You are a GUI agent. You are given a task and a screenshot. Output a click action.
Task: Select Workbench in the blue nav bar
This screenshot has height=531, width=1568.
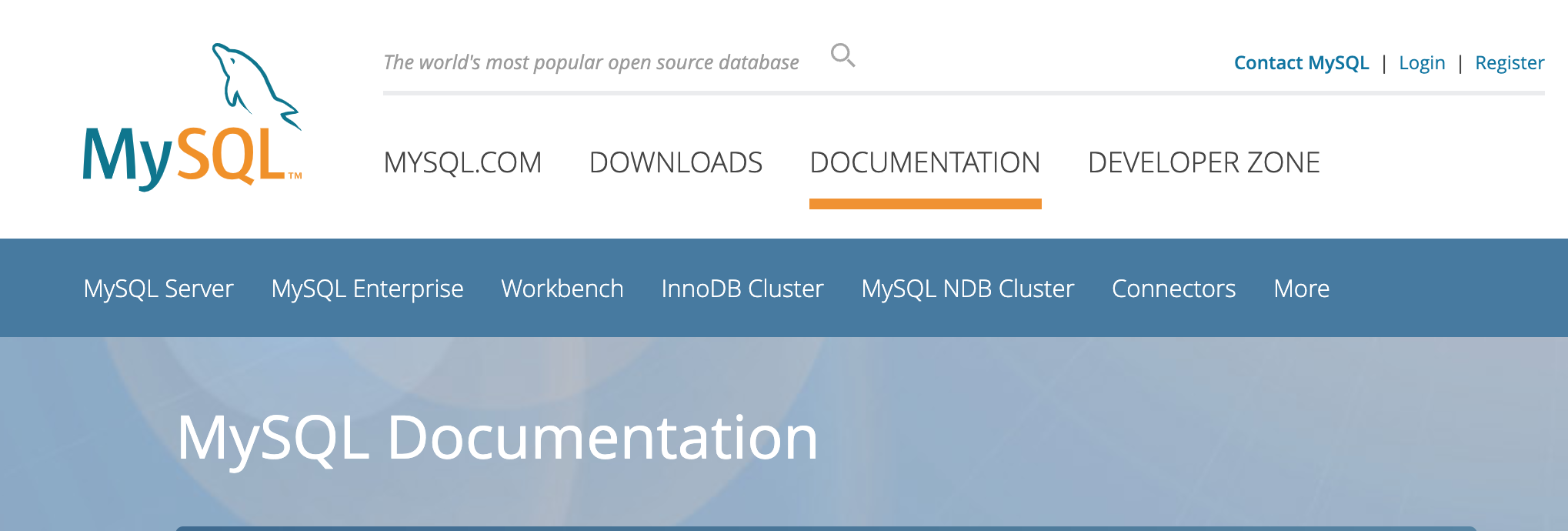pos(562,289)
